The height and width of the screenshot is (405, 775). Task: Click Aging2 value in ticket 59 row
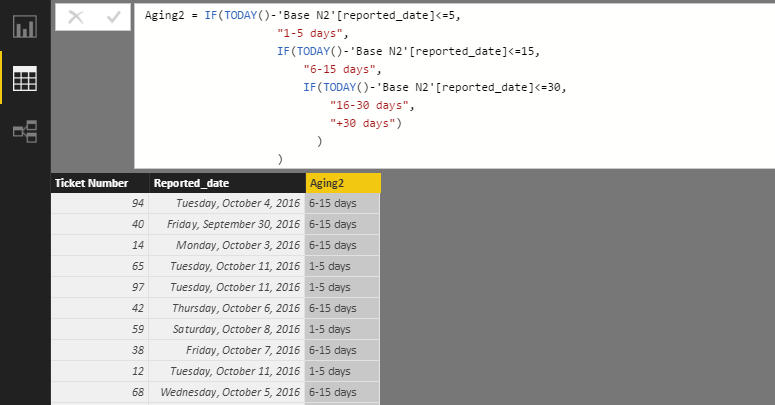pyautogui.click(x=343, y=329)
